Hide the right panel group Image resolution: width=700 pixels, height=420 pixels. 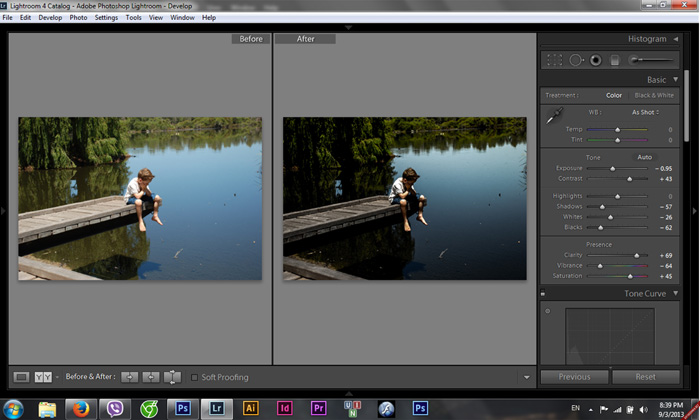coord(695,211)
